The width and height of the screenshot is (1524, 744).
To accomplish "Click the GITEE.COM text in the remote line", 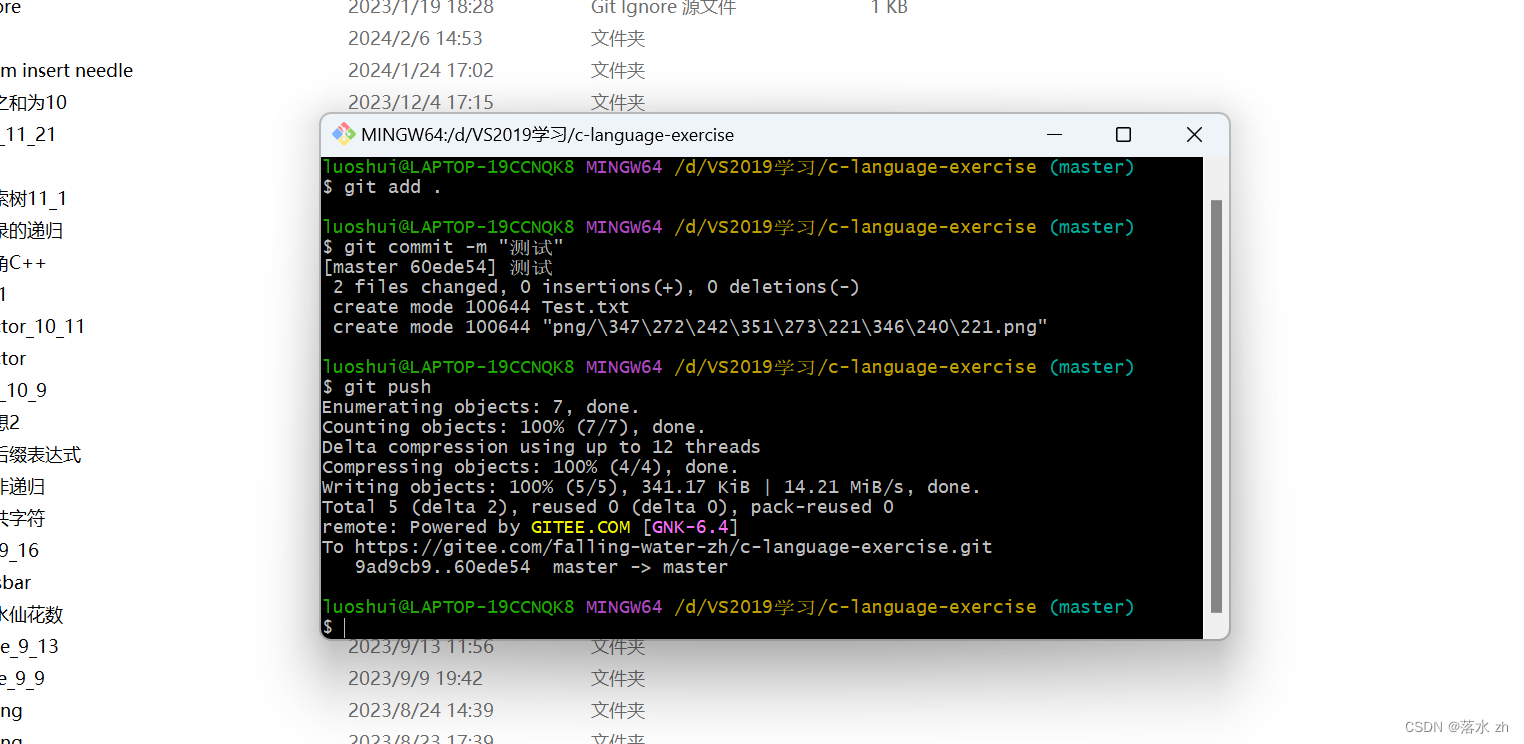I will 580,527.
